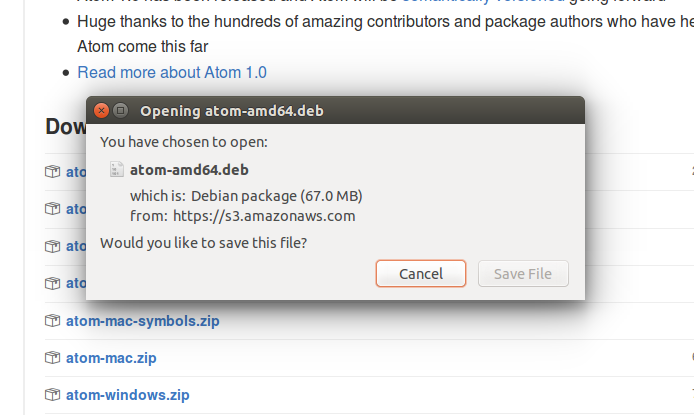The width and height of the screenshot is (694, 415).
Task: Click package icon beside atom-windows.zip
Action: 52,394
